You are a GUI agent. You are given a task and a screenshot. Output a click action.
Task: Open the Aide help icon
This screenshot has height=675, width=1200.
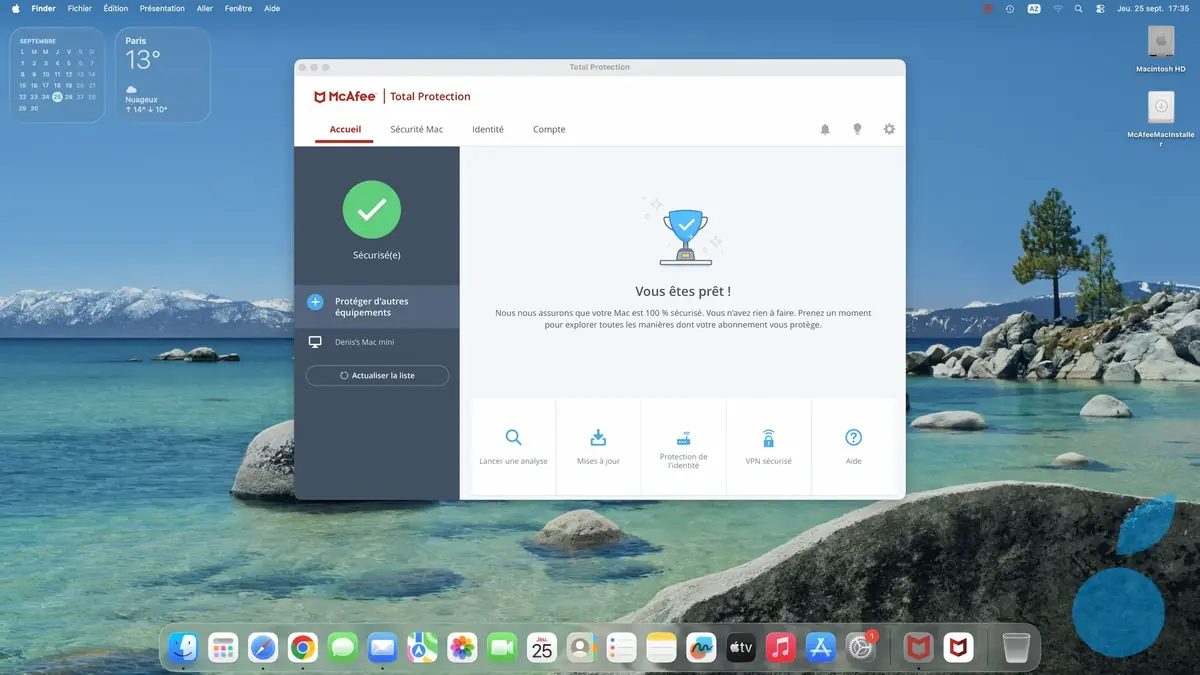click(853, 444)
